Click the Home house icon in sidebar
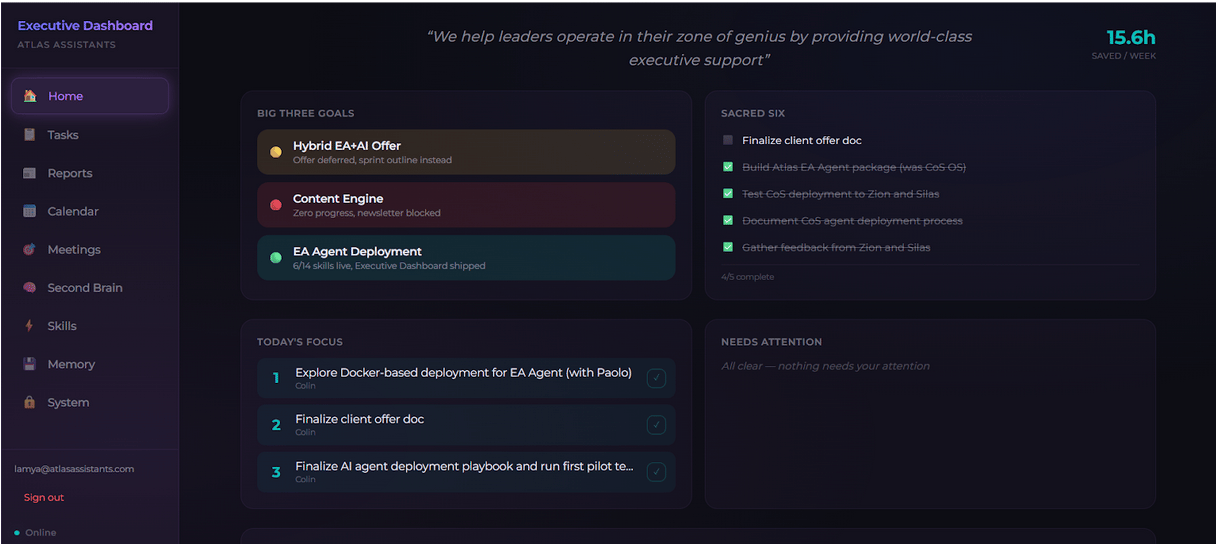Image resolution: width=1216 pixels, height=544 pixels. 30,96
